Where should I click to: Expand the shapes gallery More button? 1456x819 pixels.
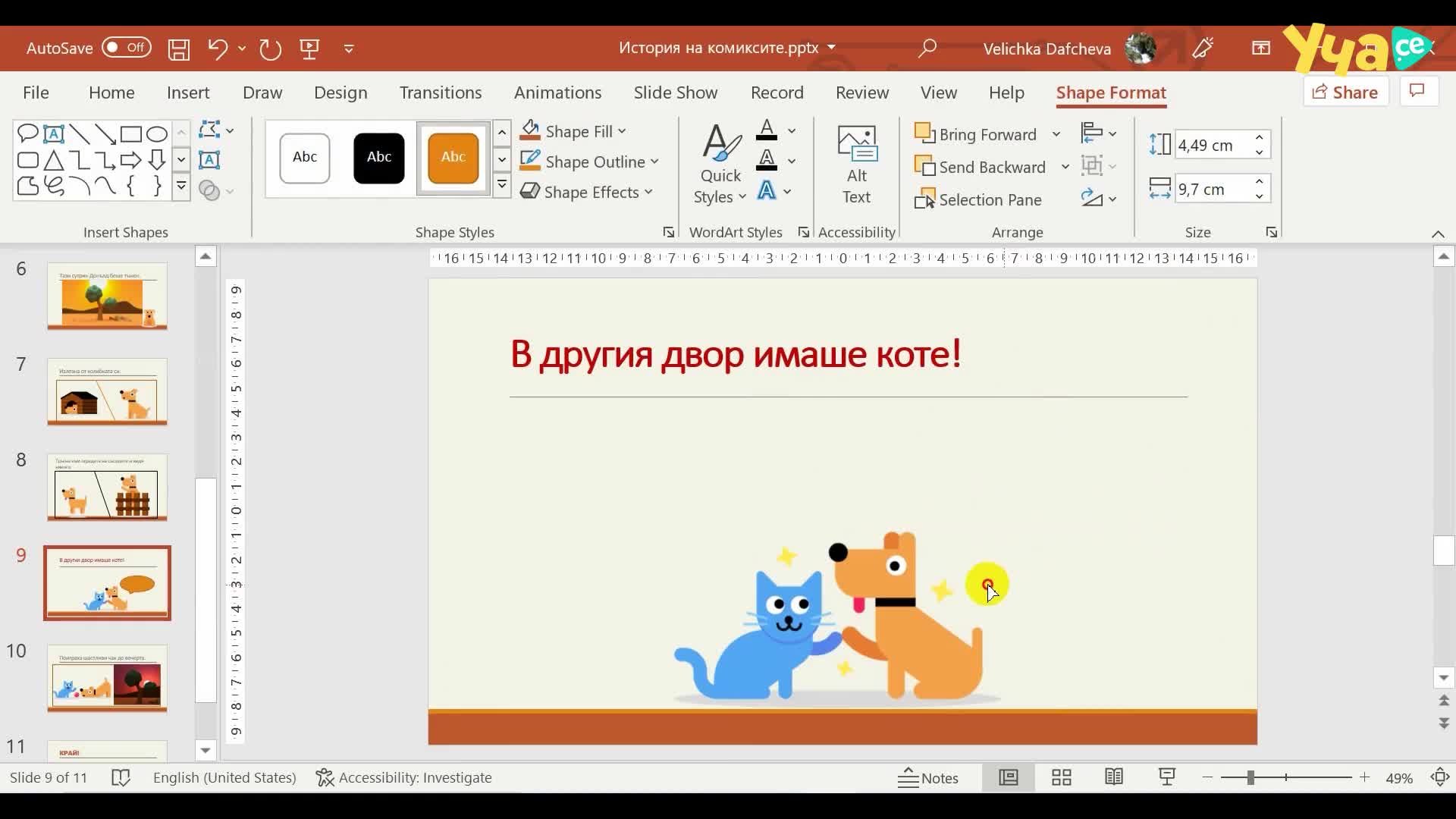coord(181,186)
